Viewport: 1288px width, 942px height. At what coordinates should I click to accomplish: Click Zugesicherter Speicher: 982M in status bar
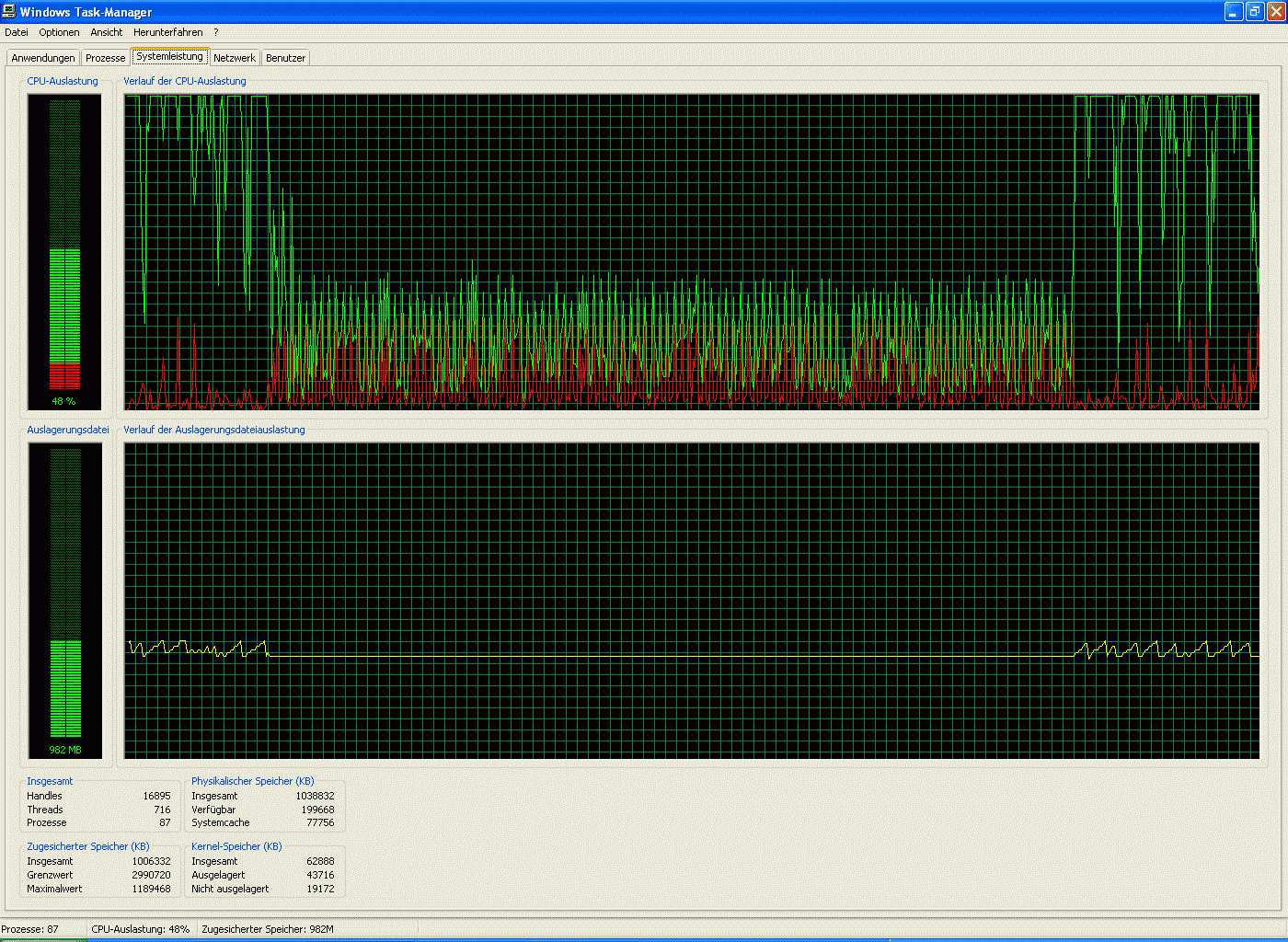point(268,929)
